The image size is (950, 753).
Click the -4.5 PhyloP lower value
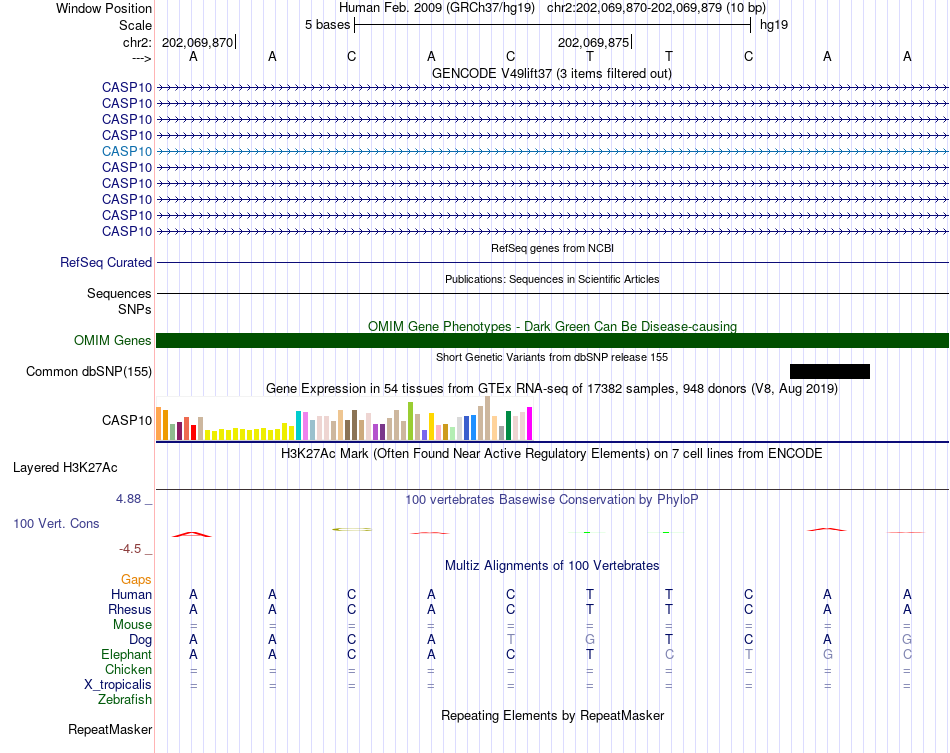(x=130, y=549)
